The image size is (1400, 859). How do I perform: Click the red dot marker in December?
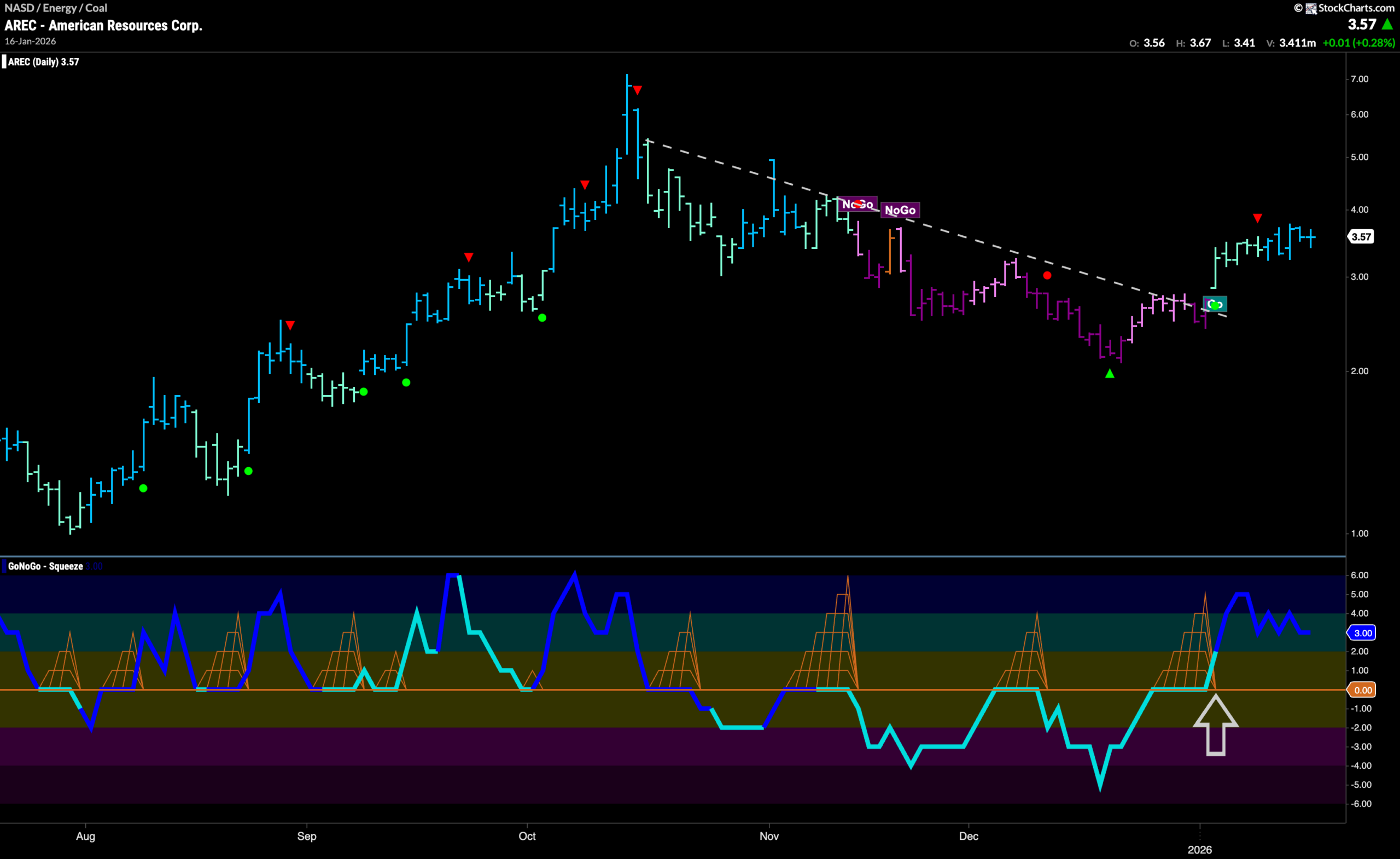(x=1047, y=276)
